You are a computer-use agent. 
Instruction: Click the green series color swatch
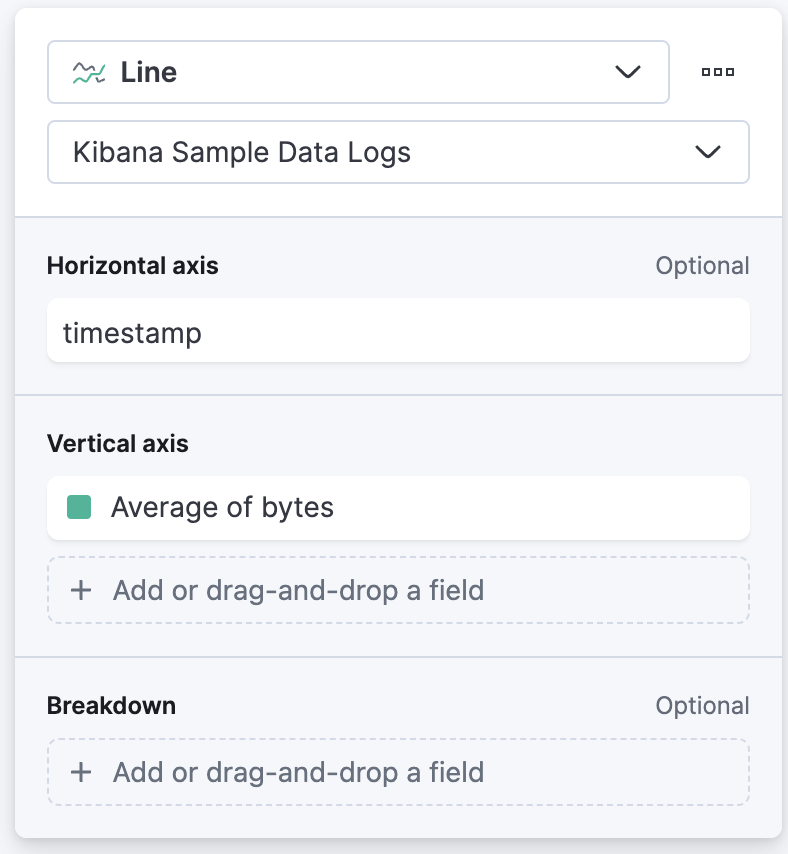tap(79, 507)
